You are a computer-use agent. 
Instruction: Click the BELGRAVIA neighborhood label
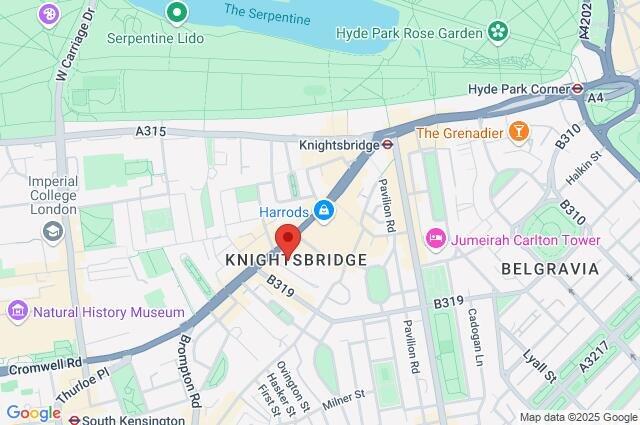tap(550, 269)
